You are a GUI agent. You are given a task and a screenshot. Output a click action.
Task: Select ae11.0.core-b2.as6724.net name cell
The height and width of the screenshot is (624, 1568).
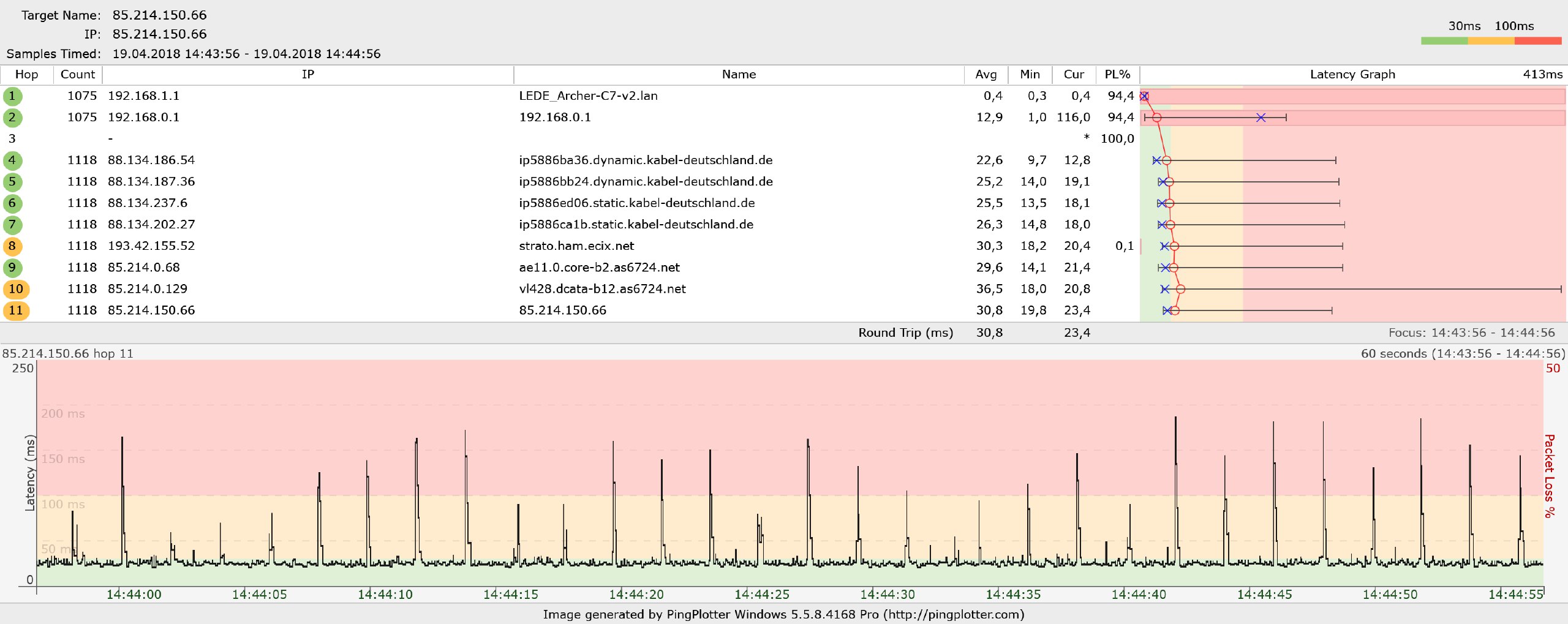point(600,268)
